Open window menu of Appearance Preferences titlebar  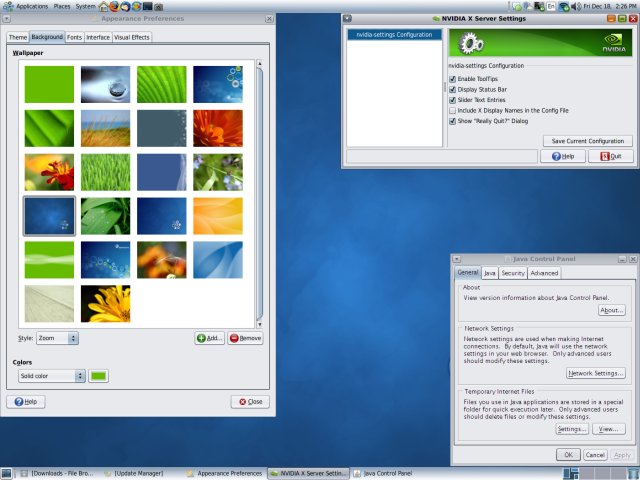click(x=7, y=19)
